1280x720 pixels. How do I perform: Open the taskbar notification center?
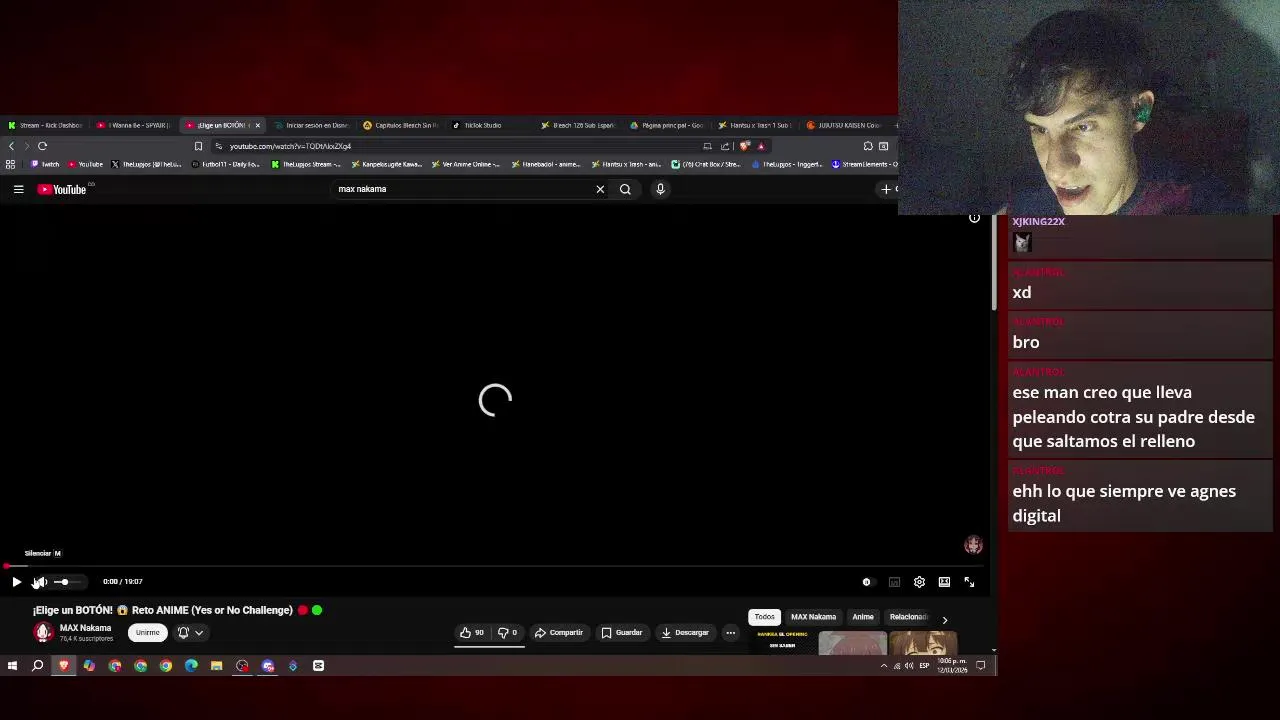981,666
